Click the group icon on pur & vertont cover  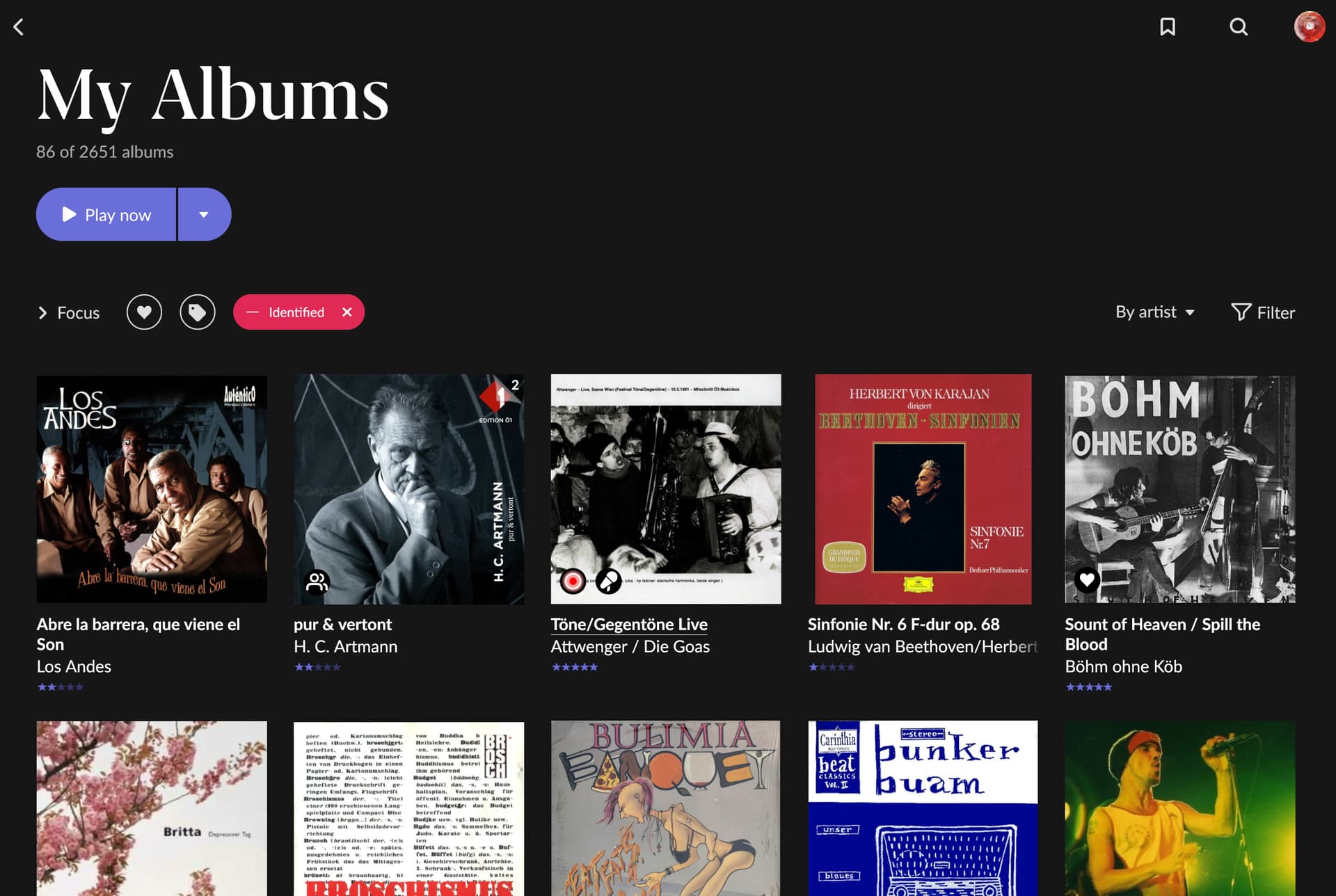point(317,581)
